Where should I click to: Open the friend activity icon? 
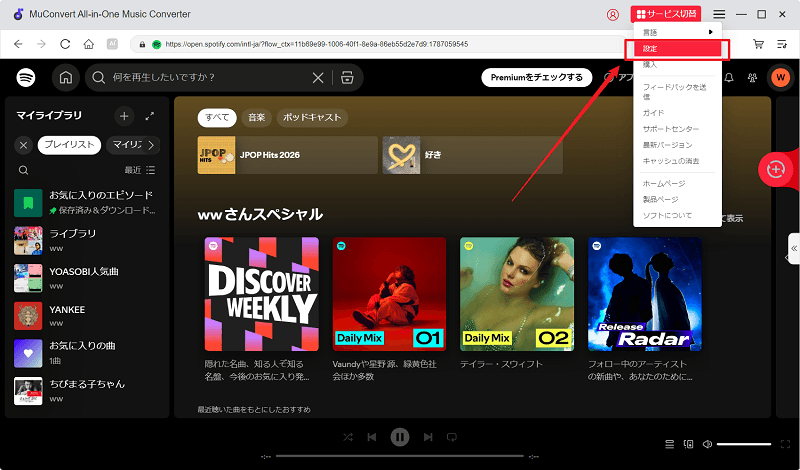[753, 78]
